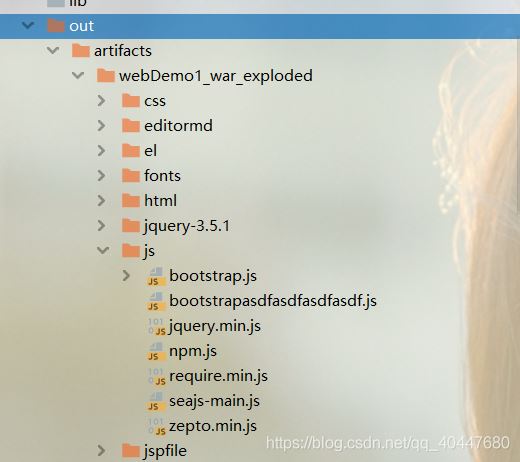Collapse the out folder chevron

pos(28,25)
